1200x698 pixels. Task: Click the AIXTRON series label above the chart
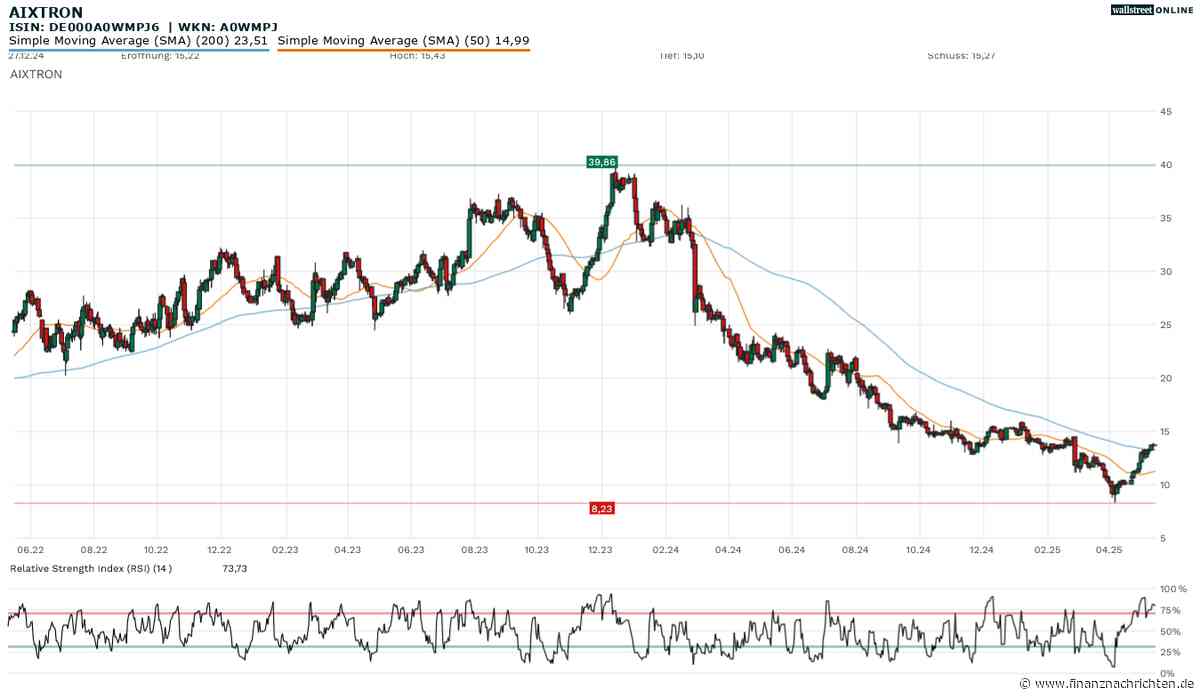tap(35, 75)
